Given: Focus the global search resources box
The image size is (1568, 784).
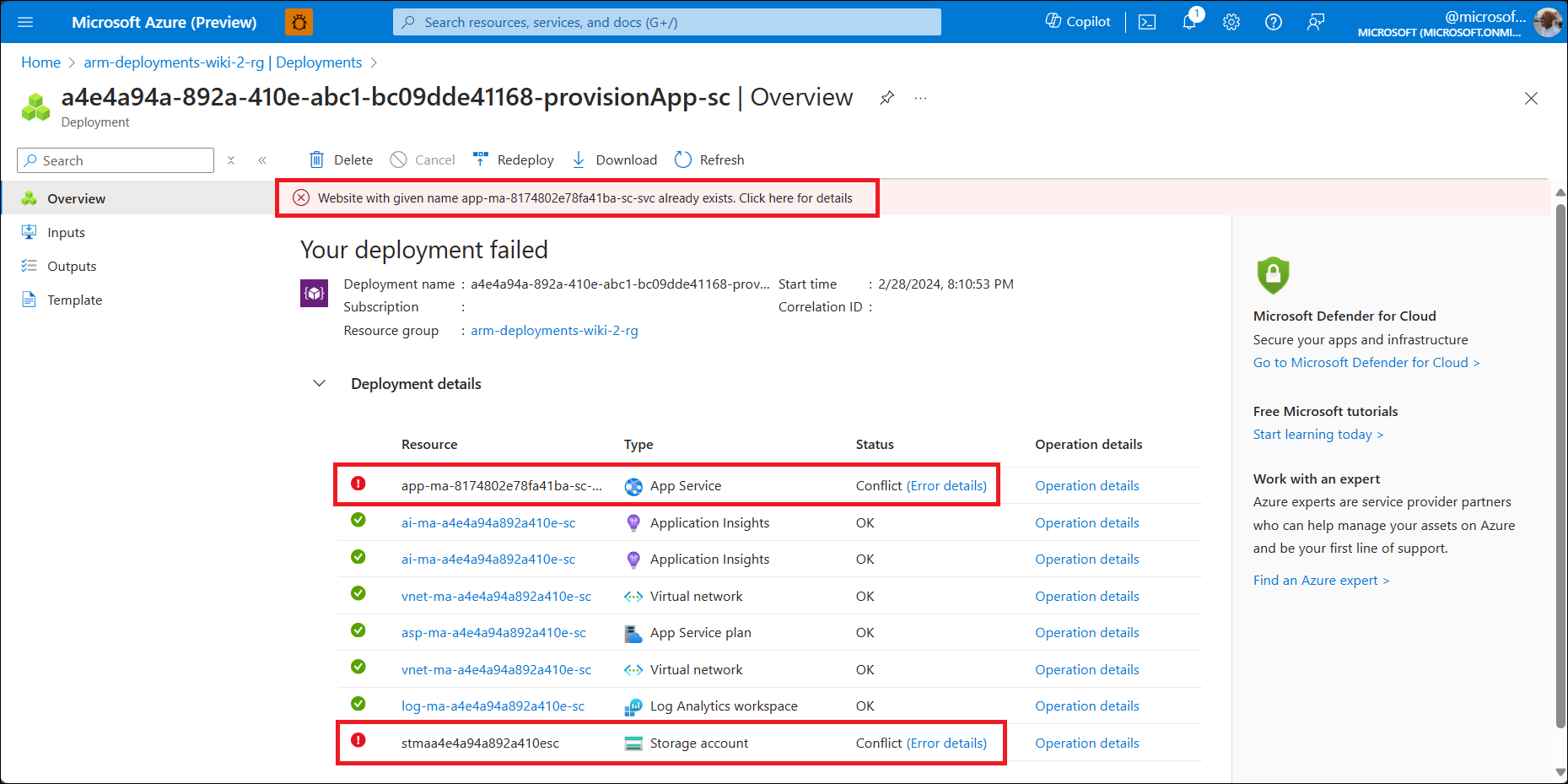Looking at the screenshot, I should click(666, 22).
